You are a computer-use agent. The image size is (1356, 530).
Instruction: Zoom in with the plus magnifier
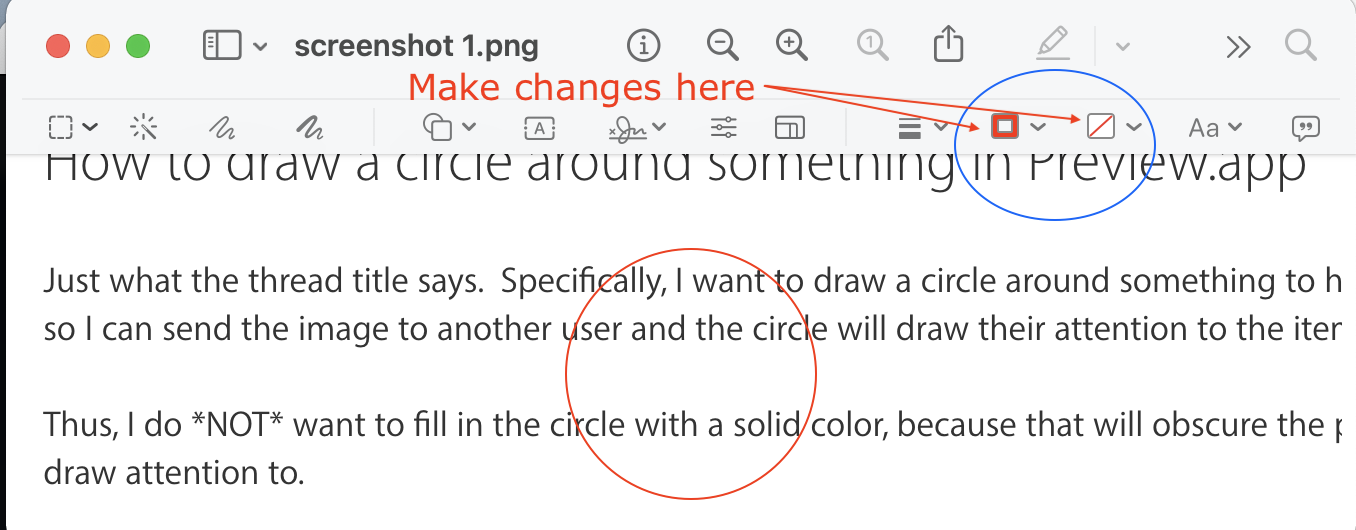pos(792,45)
